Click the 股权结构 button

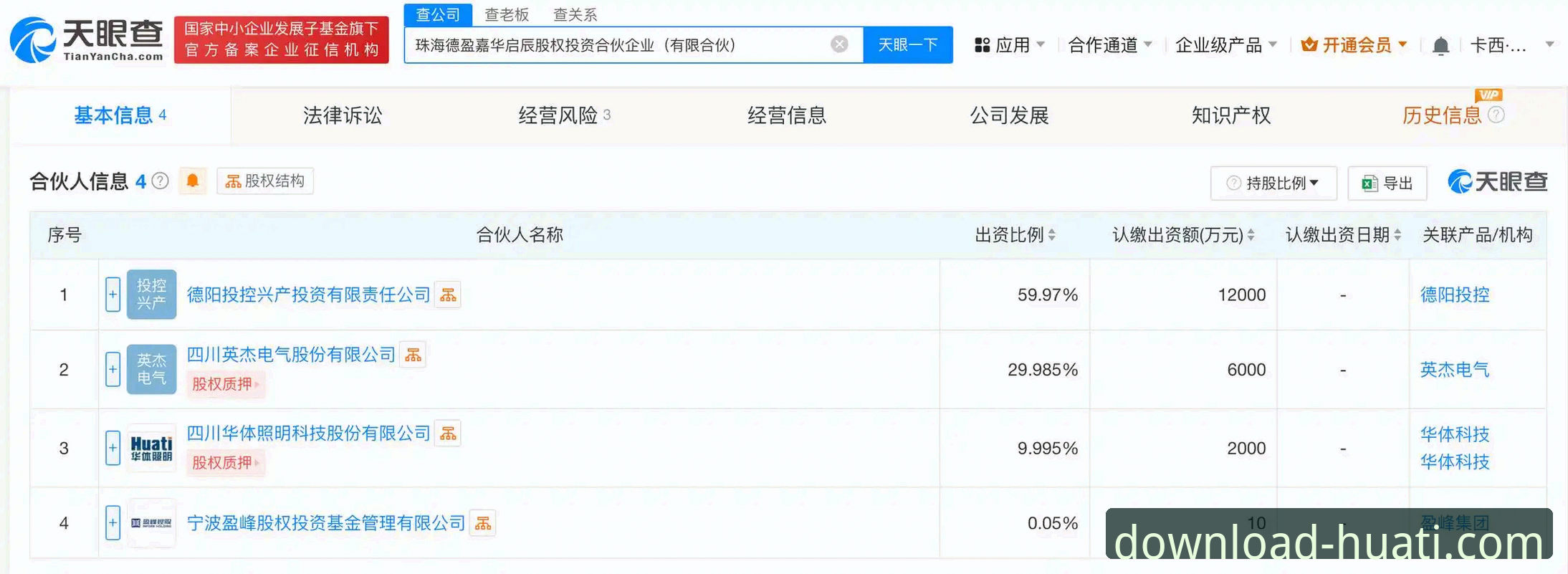265,181
